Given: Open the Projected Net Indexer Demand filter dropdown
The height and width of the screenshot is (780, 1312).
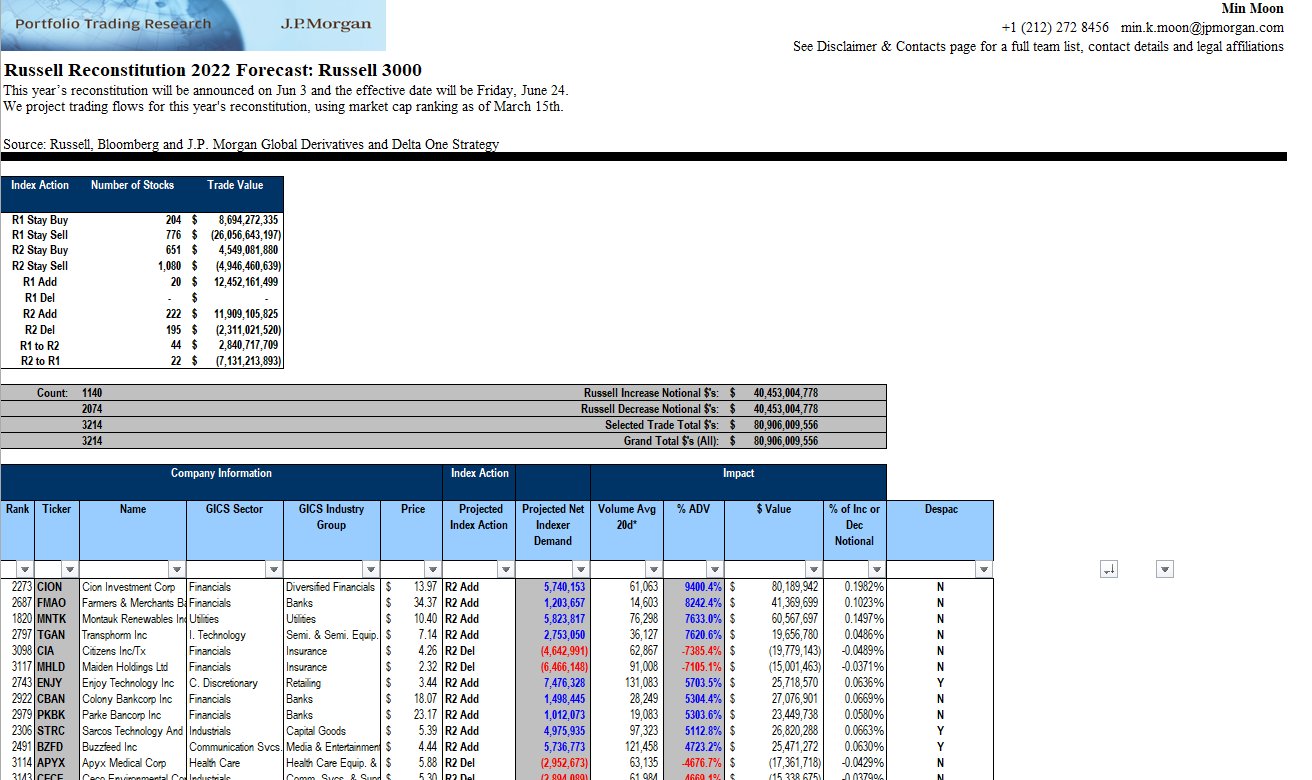Looking at the screenshot, I should (x=581, y=570).
